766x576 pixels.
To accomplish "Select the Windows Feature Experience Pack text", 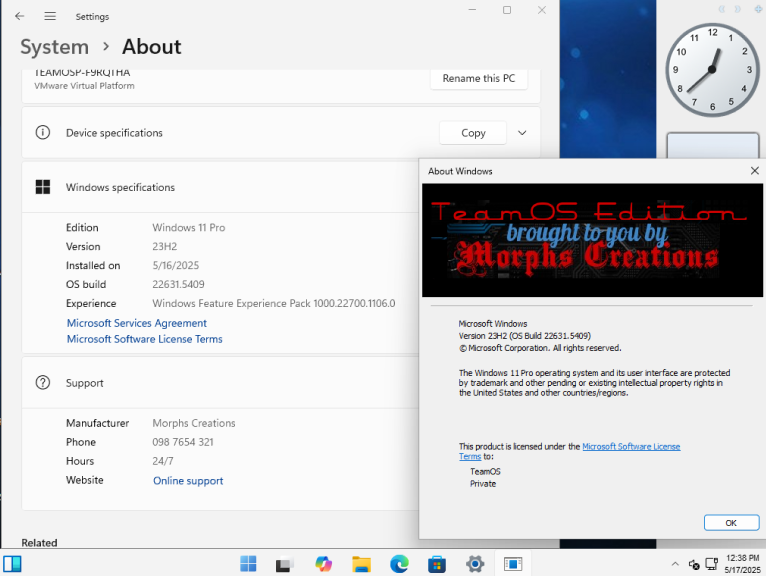I will coord(274,303).
